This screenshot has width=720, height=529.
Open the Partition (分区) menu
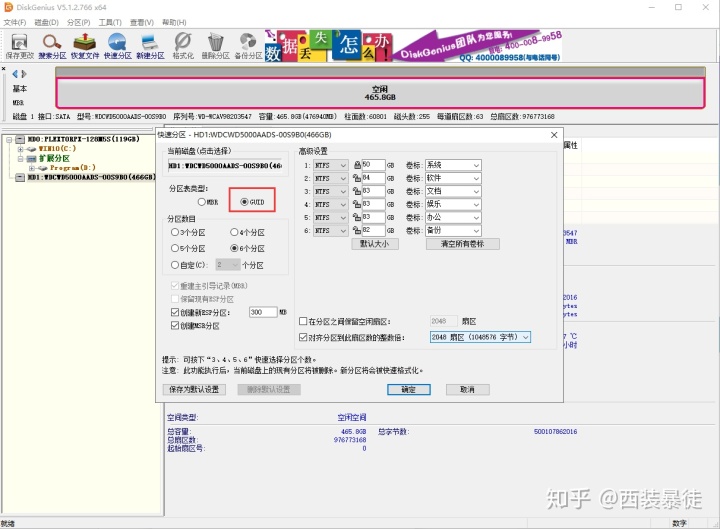pyautogui.click(x=79, y=23)
